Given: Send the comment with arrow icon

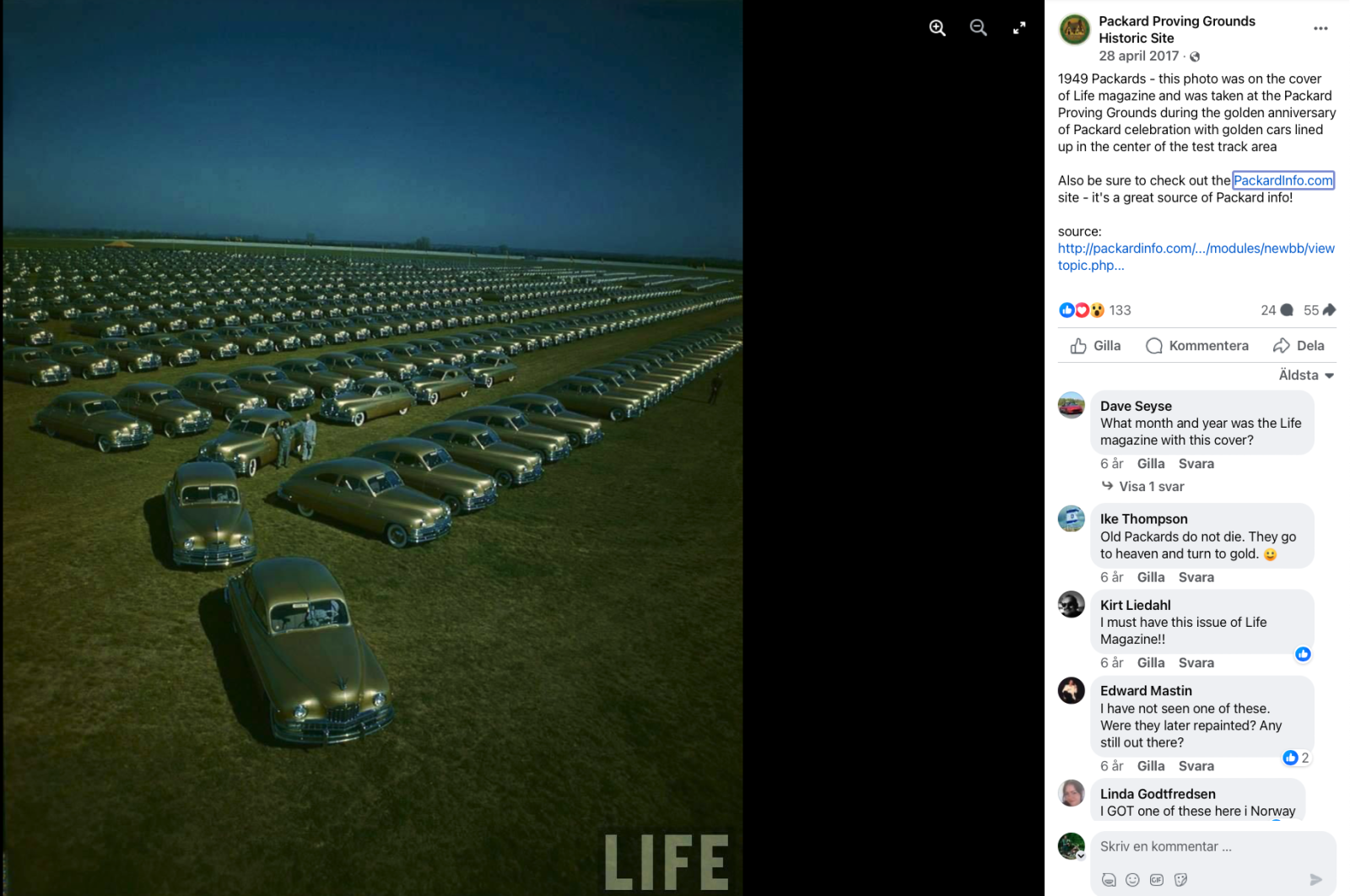Looking at the screenshot, I should pos(1315,879).
